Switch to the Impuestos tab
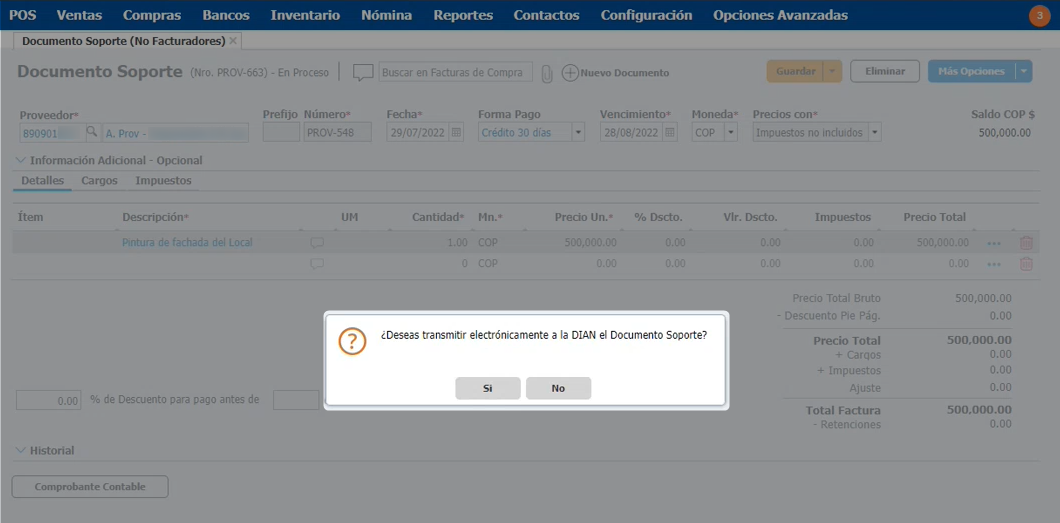Viewport: 1060px width, 523px height. coord(163,181)
